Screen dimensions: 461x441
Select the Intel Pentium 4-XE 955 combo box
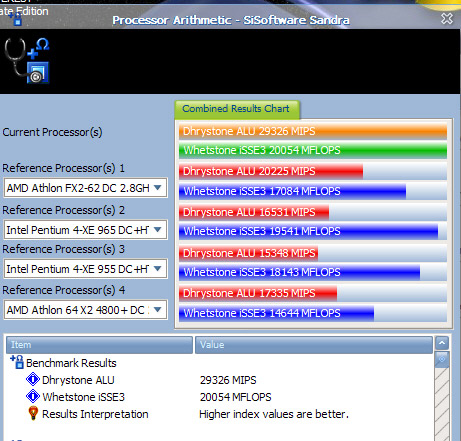(x=85, y=269)
